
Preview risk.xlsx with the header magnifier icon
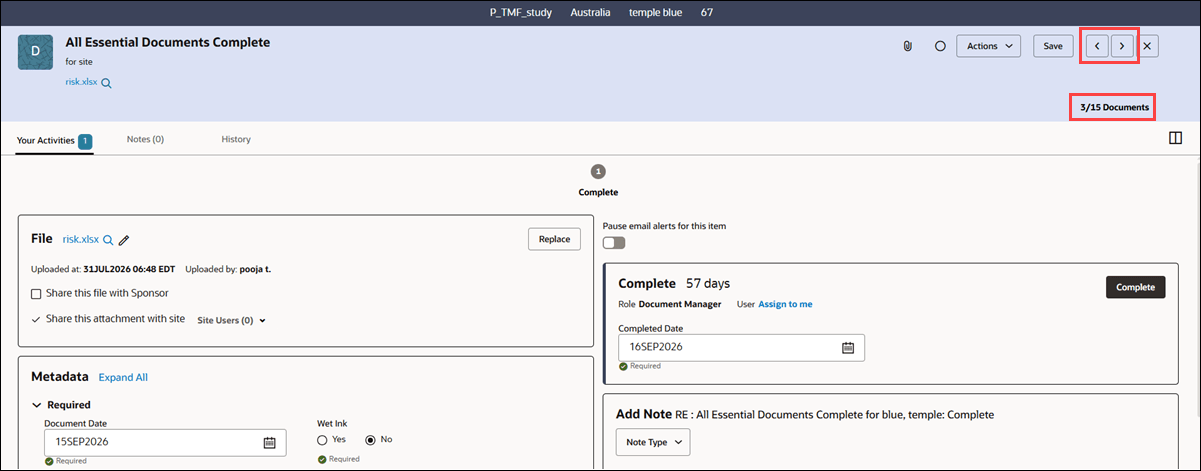pos(106,83)
